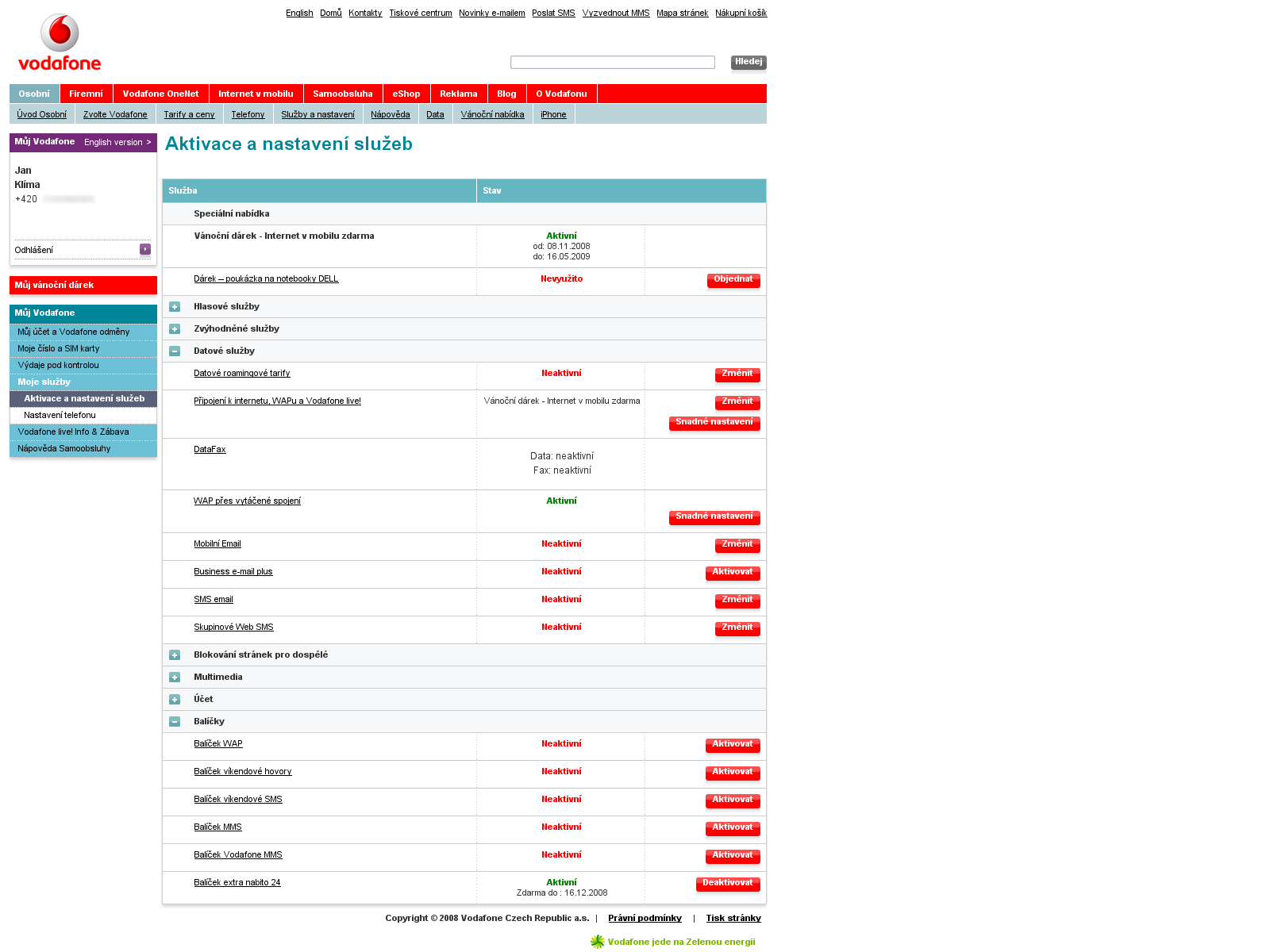Open Nápověda Samoobsluhy sidebar item
Viewport: 1270px width, 952px height.
tap(83, 448)
